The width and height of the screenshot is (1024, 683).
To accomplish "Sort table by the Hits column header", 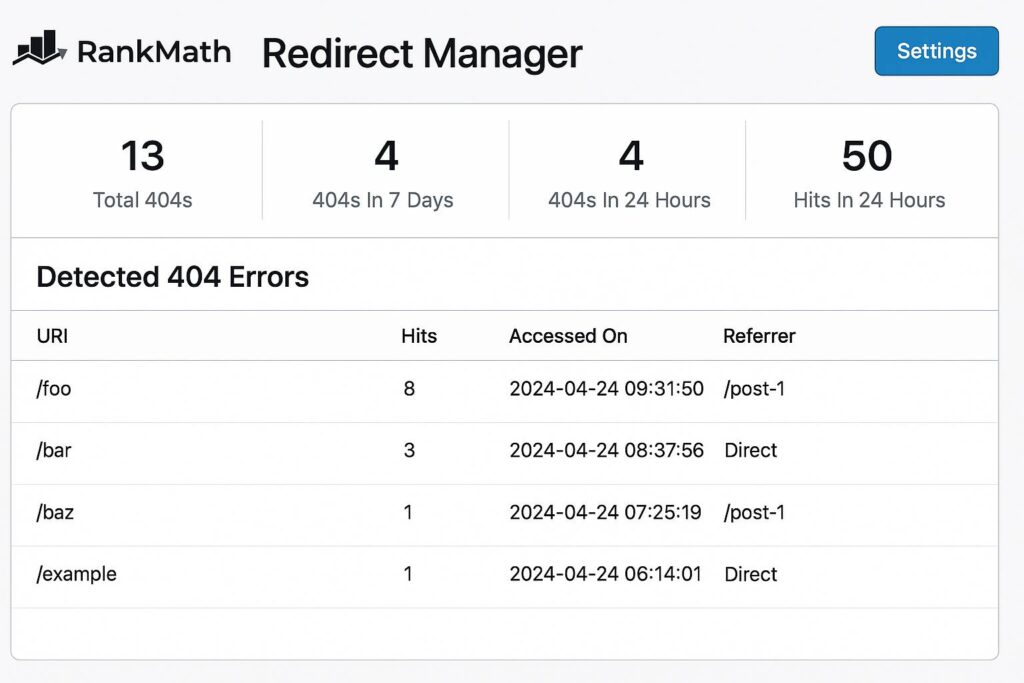I will pyautogui.click(x=419, y=336).
